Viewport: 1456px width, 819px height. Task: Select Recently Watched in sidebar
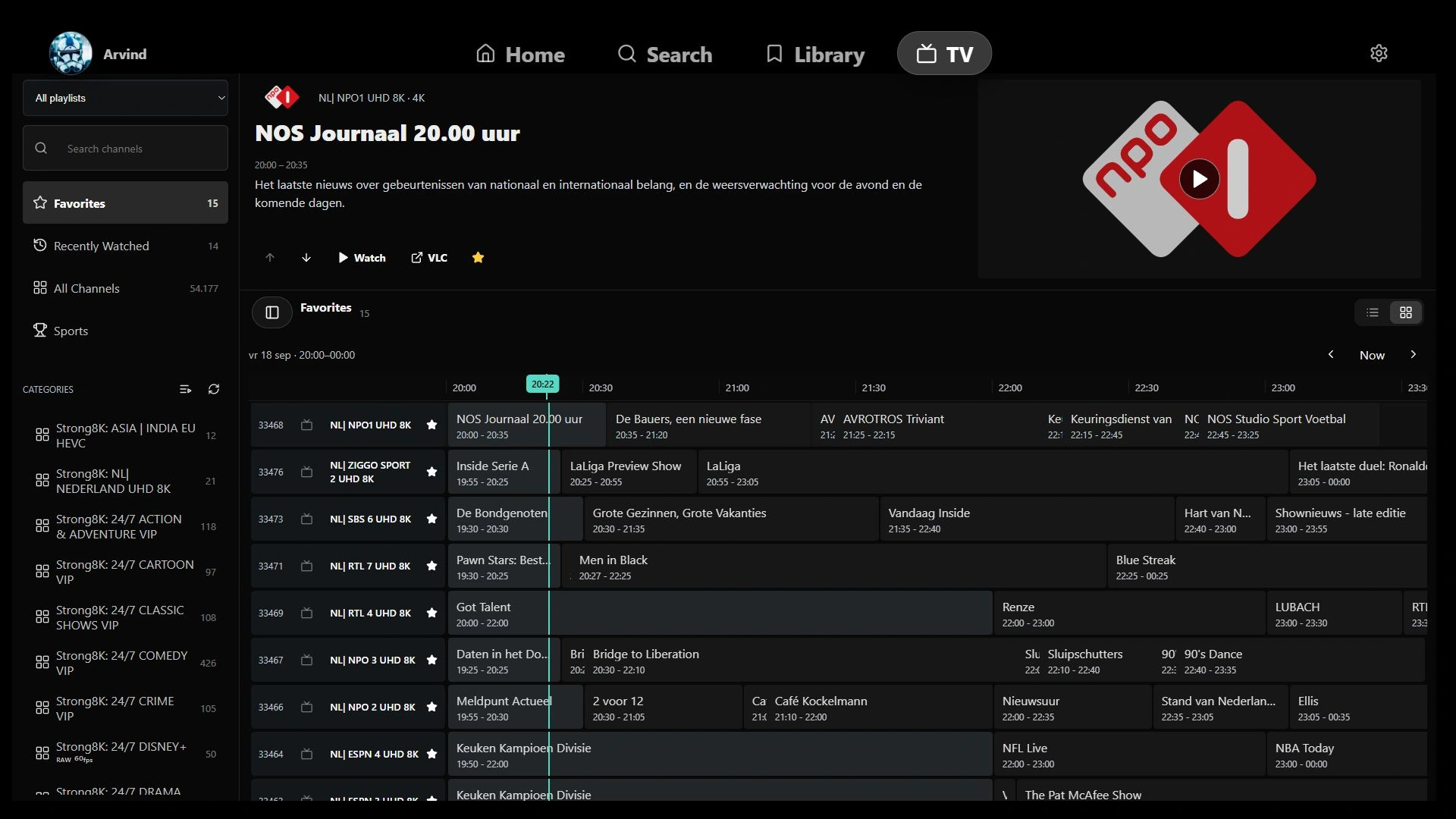125,246
